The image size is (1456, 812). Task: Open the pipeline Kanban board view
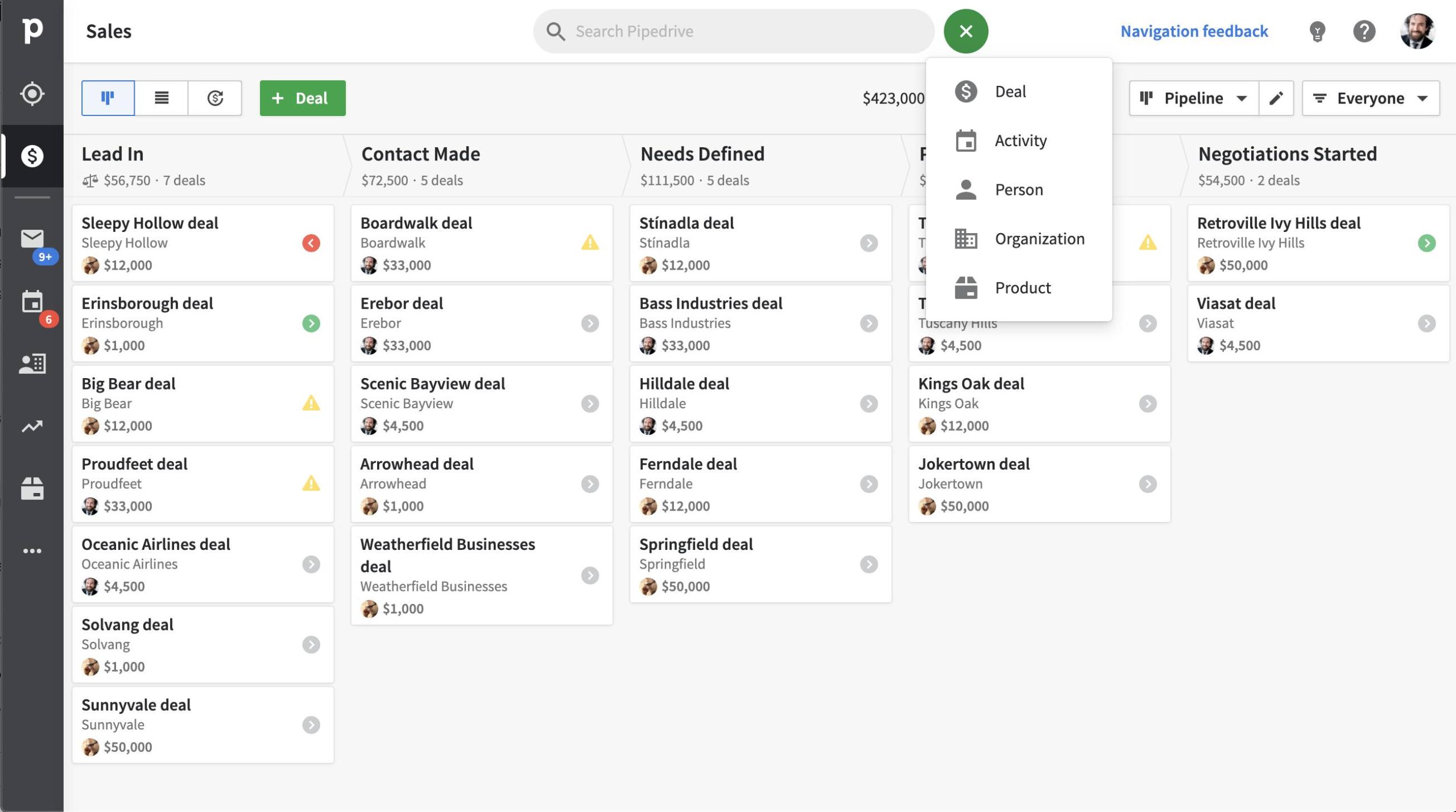click(x=107, y=97)
